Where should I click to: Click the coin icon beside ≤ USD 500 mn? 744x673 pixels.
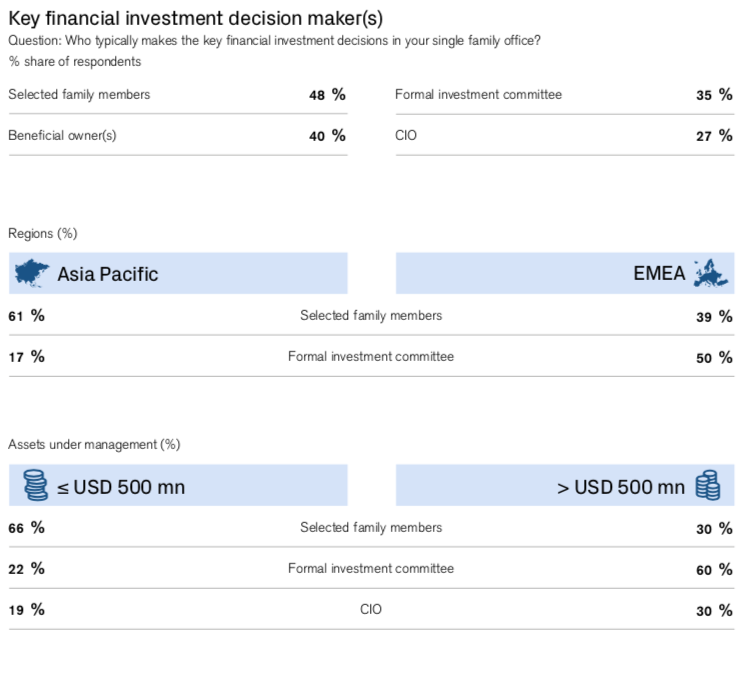tap(35, 486)
